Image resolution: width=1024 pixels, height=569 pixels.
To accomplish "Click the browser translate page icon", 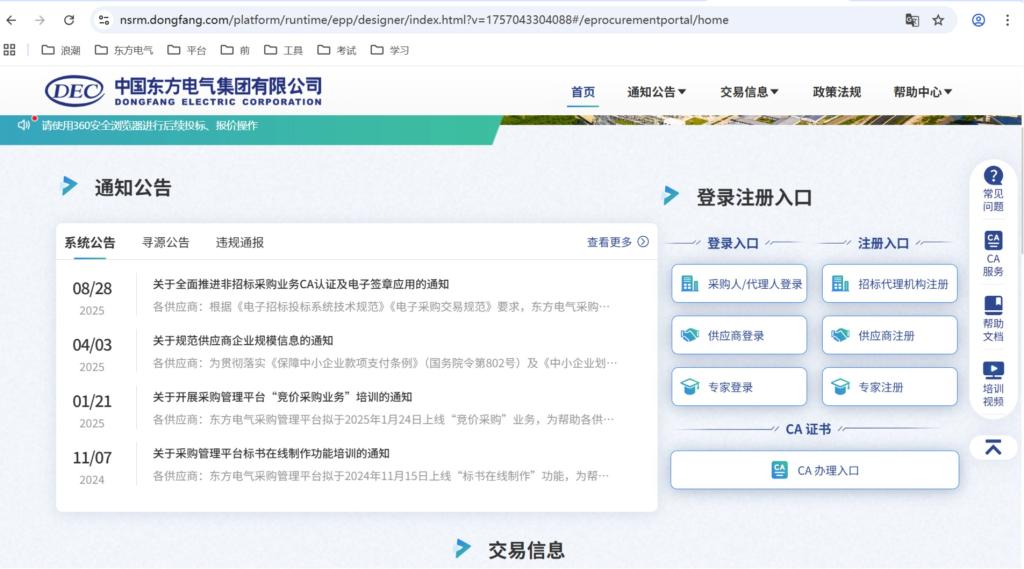I will [912, 20].
